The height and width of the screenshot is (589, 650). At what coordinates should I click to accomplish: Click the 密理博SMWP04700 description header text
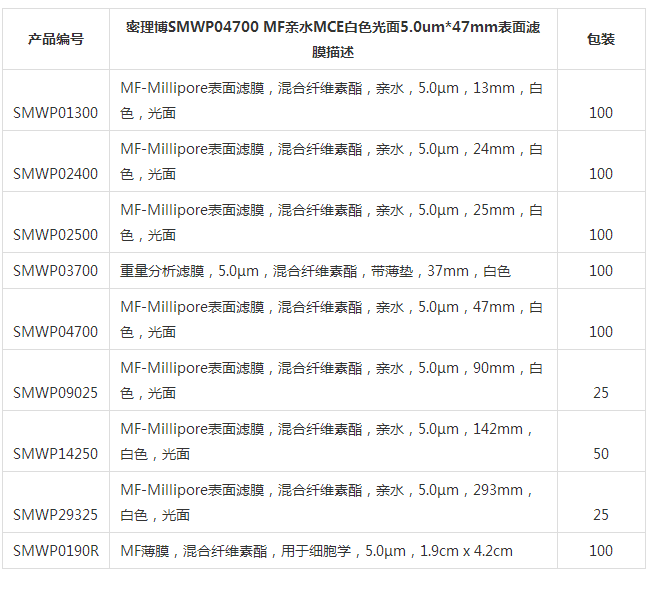pyautogui.click(x=333, y=39)
